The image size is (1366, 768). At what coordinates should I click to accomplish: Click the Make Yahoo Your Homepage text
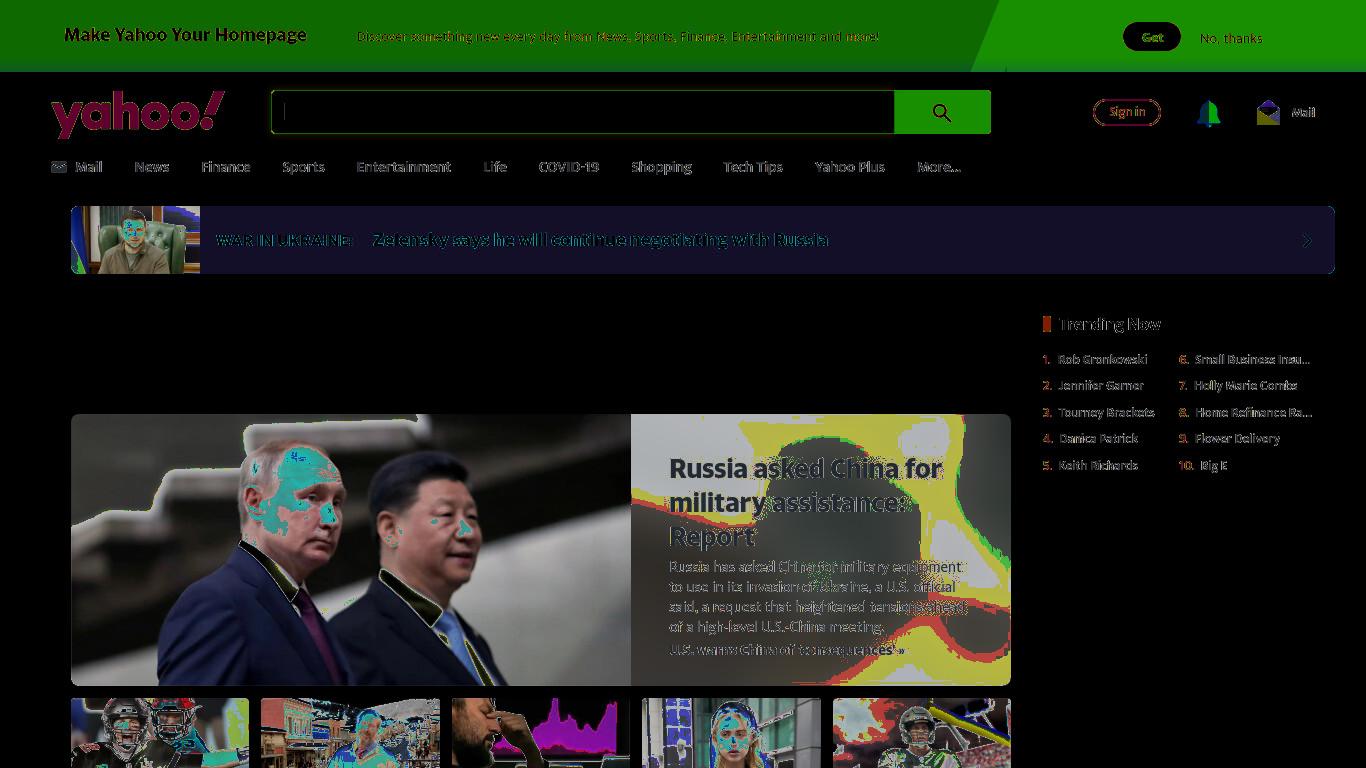[185, 35]
